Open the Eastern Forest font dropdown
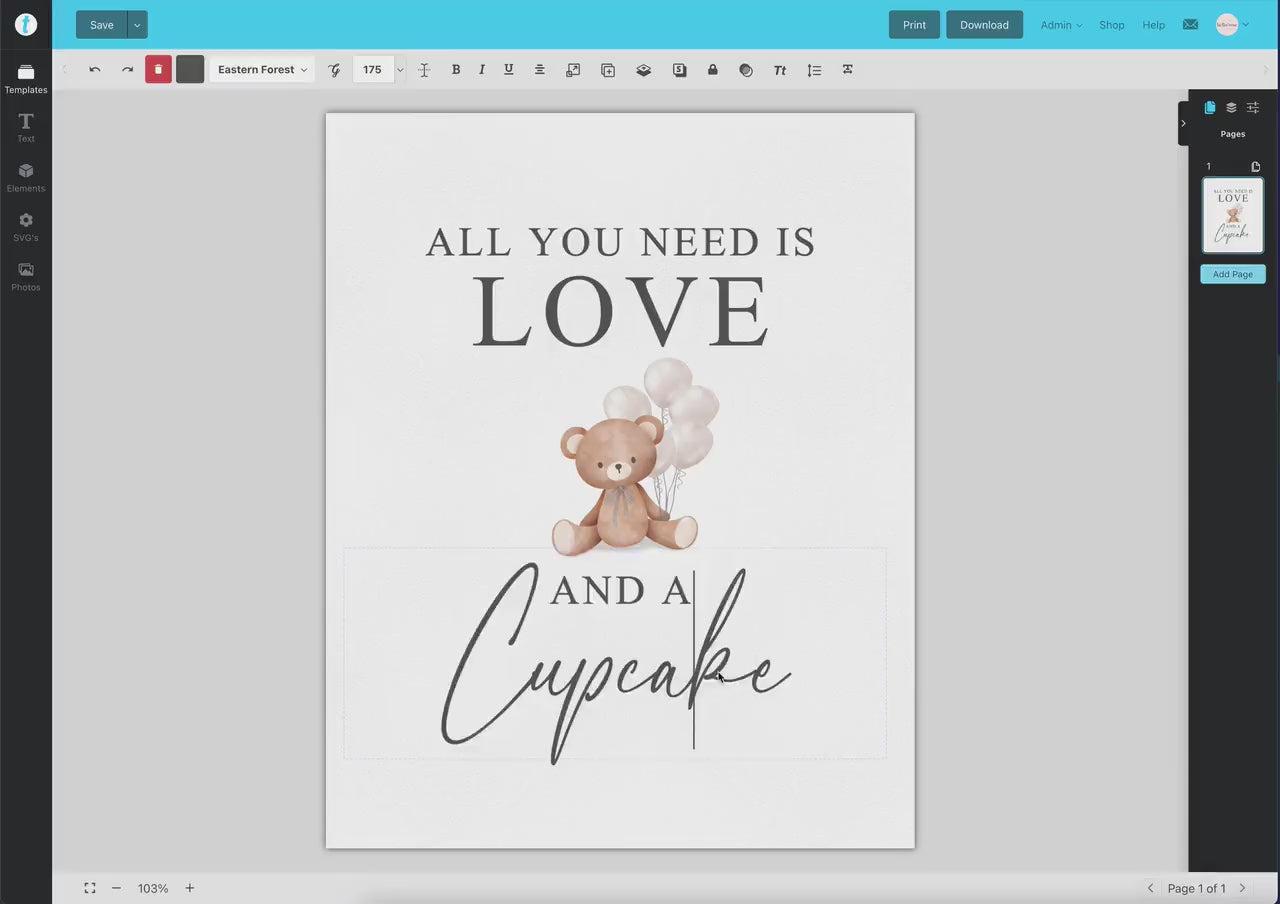 (x=262, y=70)
